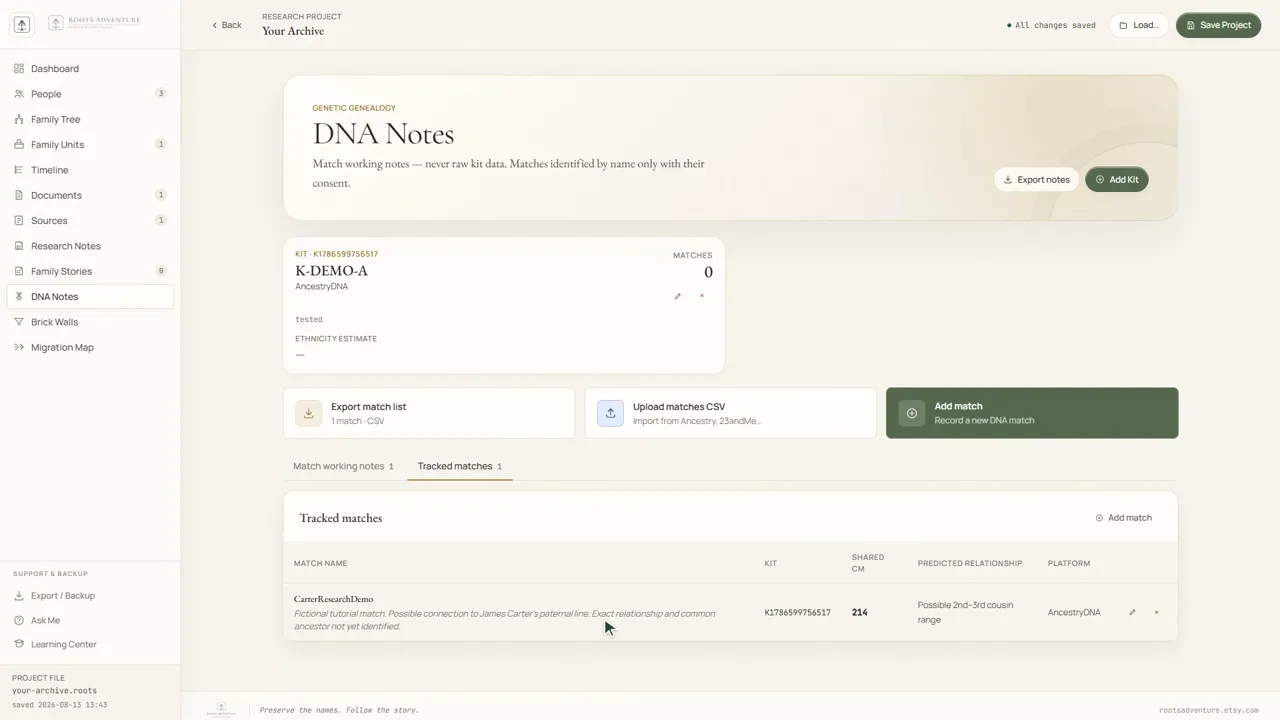Delete the K-DEMO-A kit using the x icon
1280x720 pixels.
tap(702, 296)
